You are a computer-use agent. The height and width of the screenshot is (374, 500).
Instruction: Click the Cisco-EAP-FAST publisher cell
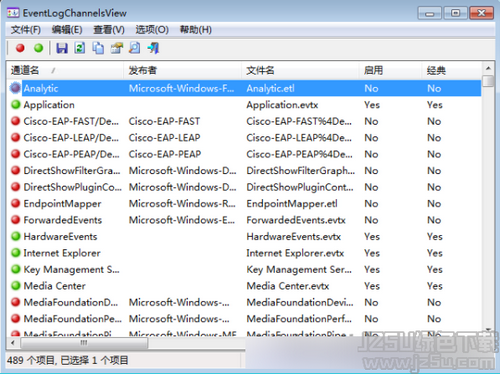[164, 121]
